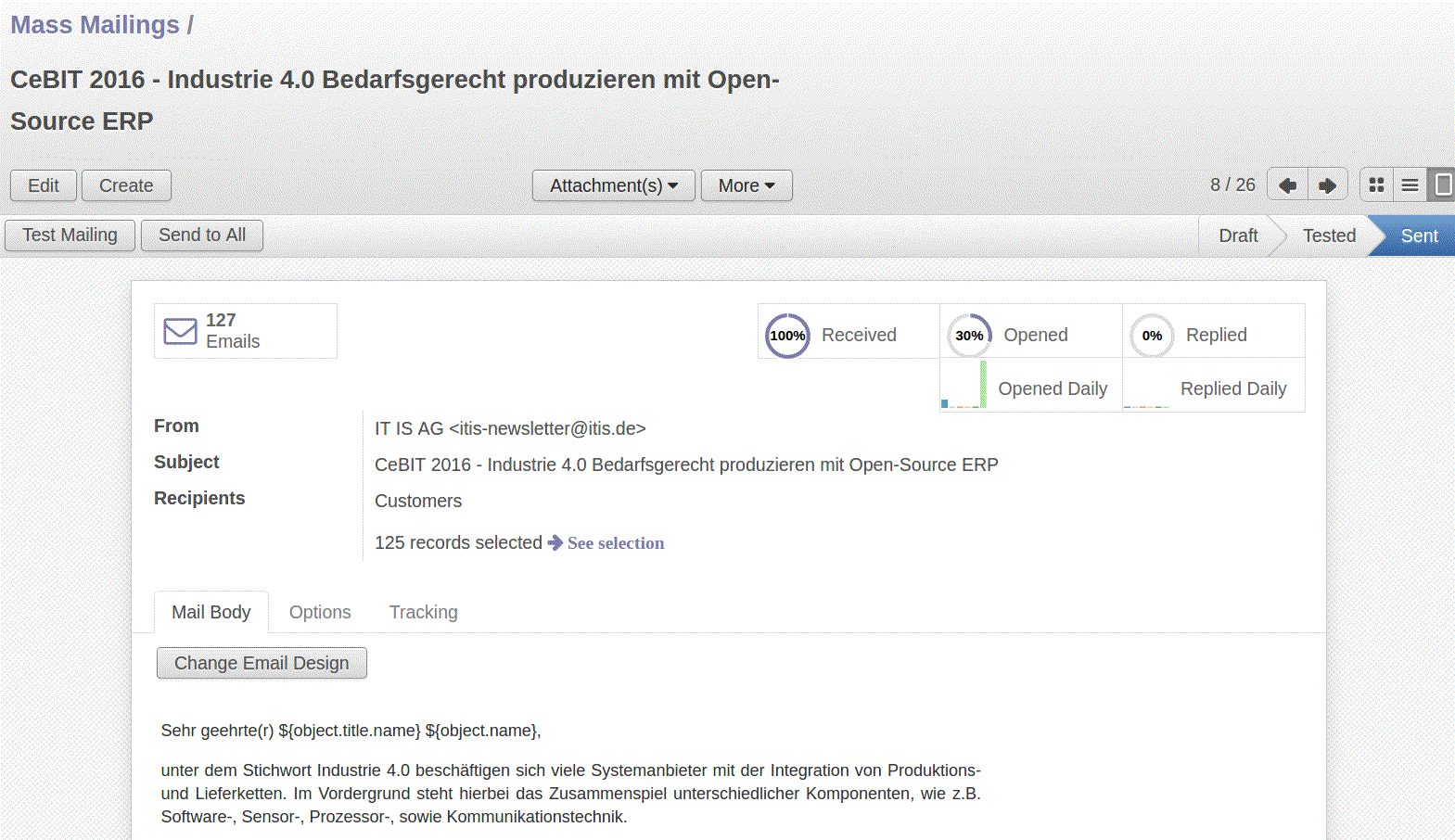Click the Customers recipients value
Screen dimensions: 1455x840
click(x=418, y=501)
